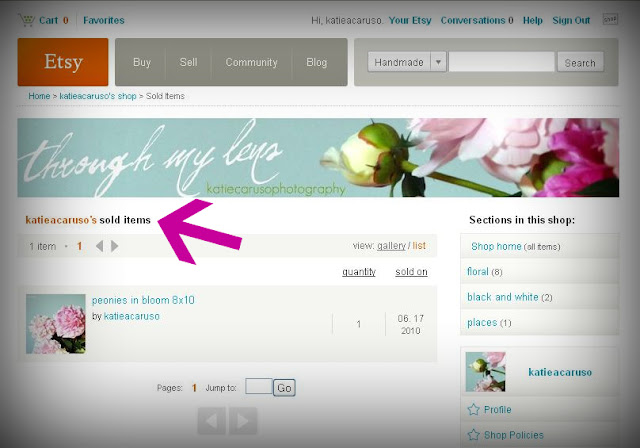Open the black and white section
Image resolution: width=640 pixels, height=448 pixels.
coord(503,297)
